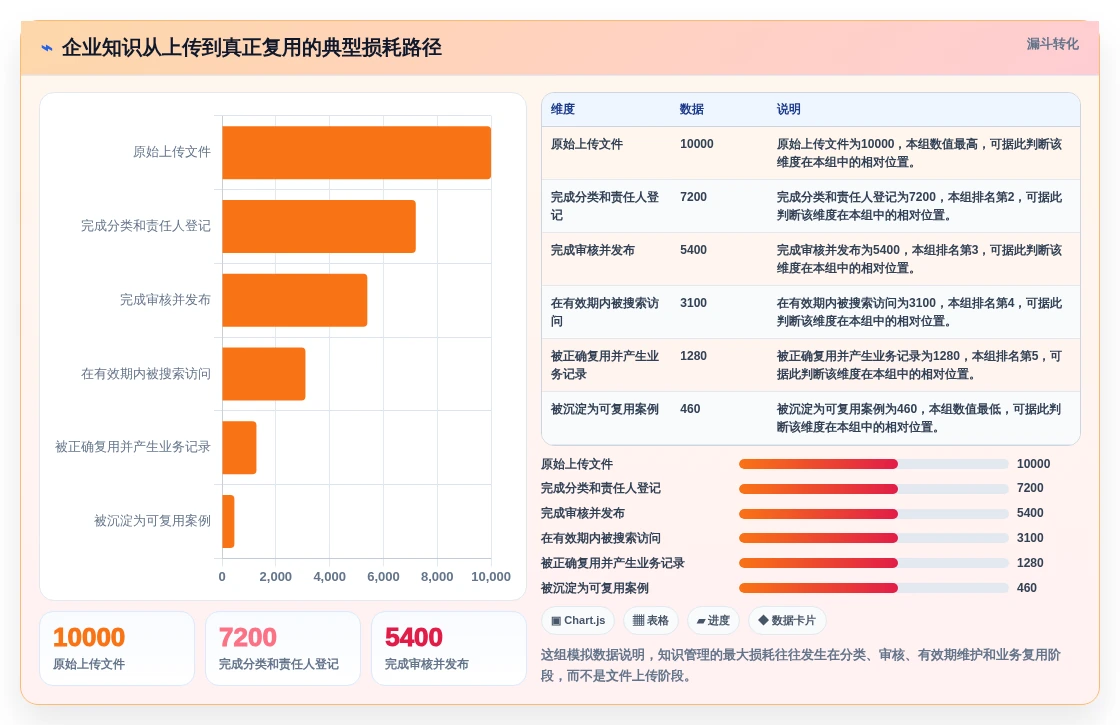The image size is (1120, 725).
Task: Click the 数据 column header
Action: (x=691, y=109)
